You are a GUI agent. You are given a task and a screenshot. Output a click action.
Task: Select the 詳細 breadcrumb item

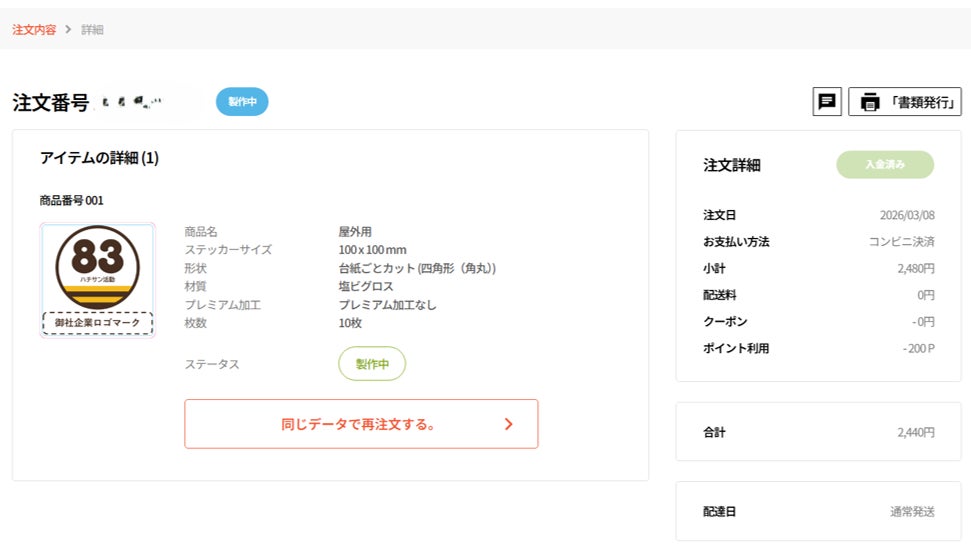pos(92,30)
